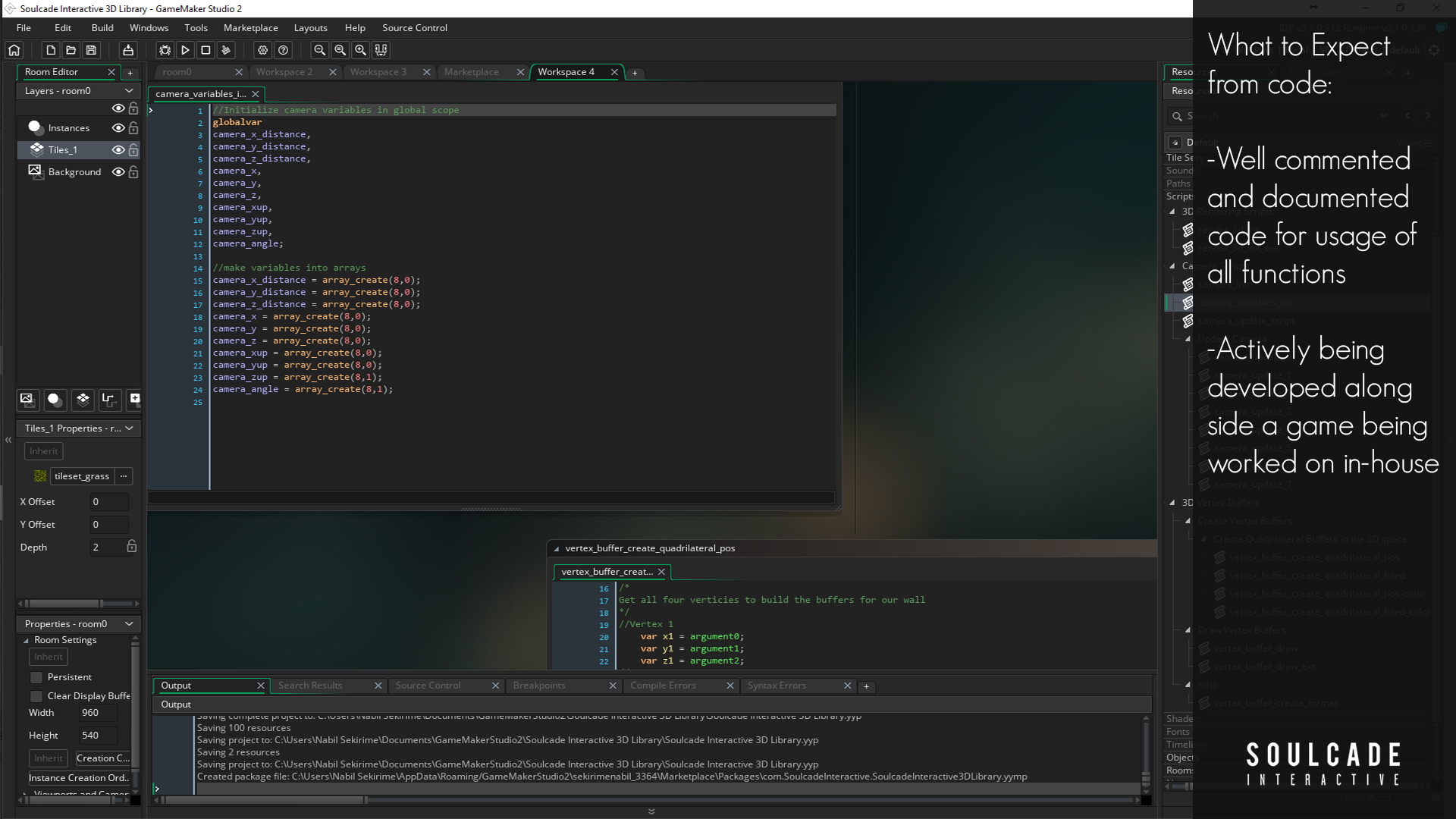1456x819 pixels.
Task: Close the Workspace 4 tab
Action: [614, 72]
